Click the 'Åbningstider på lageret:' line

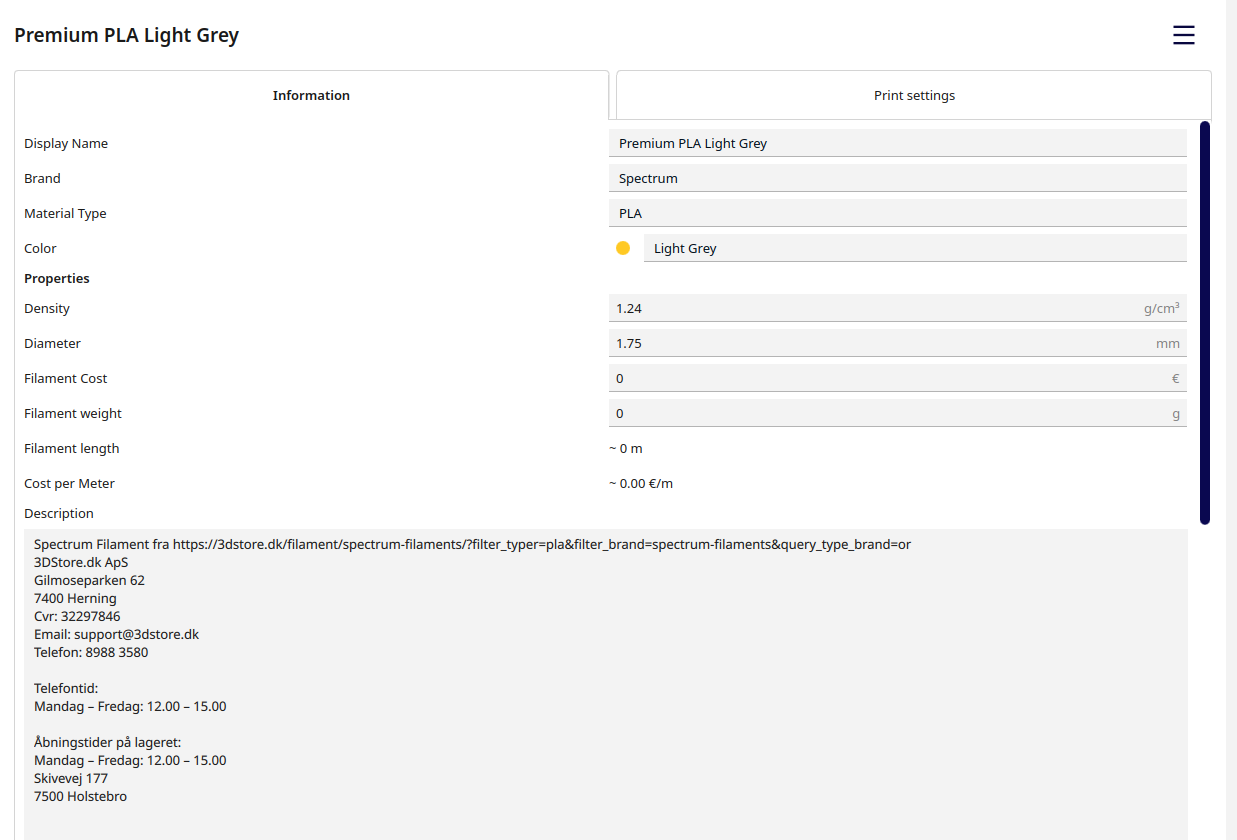coord(108,742)
